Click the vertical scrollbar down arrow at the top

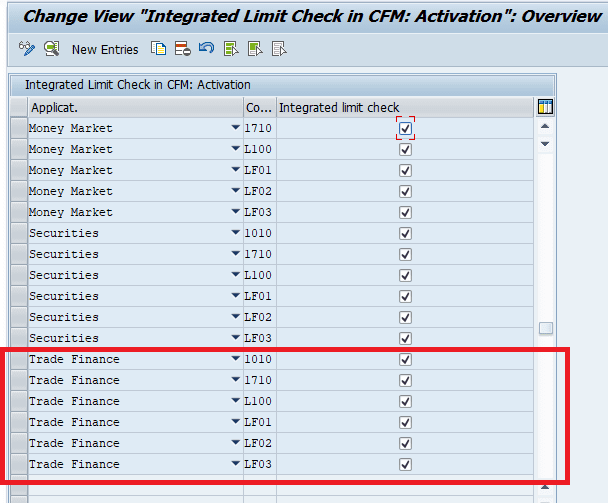pos(545,144)
